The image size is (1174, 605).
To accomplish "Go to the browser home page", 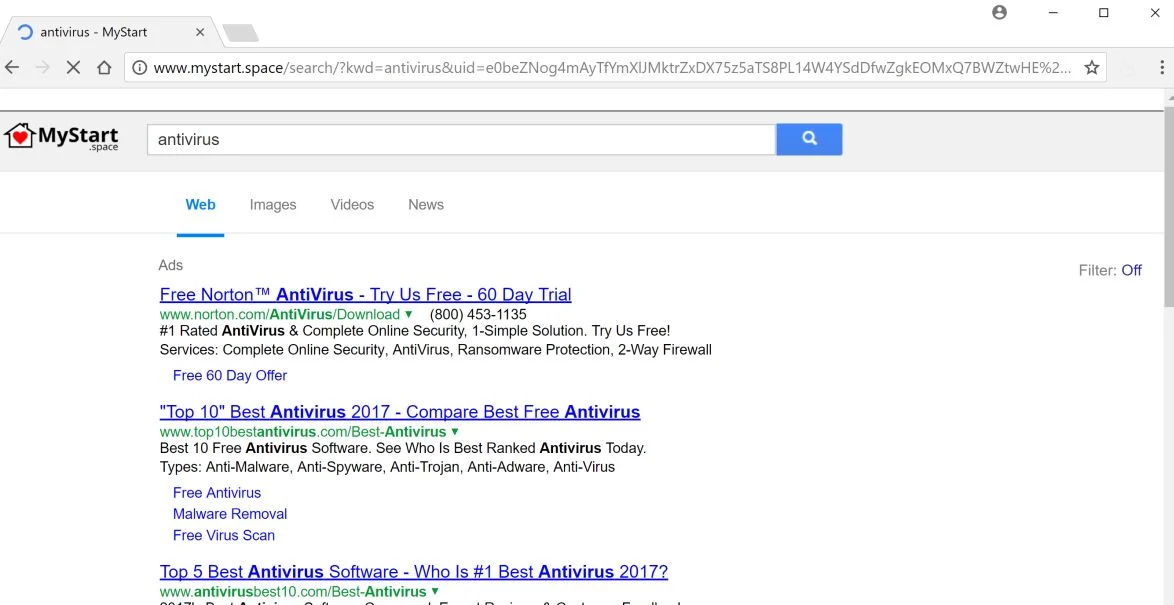I will pyautogui.click(x=104, y=67).
